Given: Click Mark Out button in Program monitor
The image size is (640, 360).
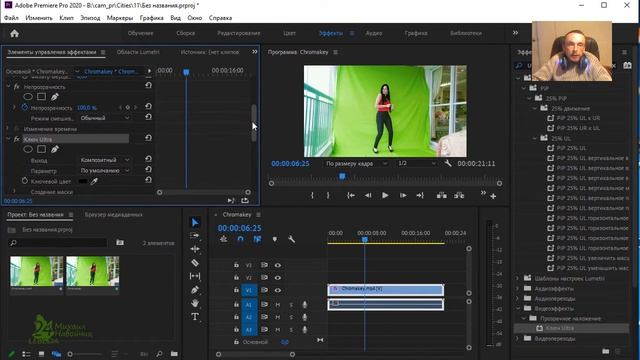Looking at the screenshot, I should coord(328,196).
